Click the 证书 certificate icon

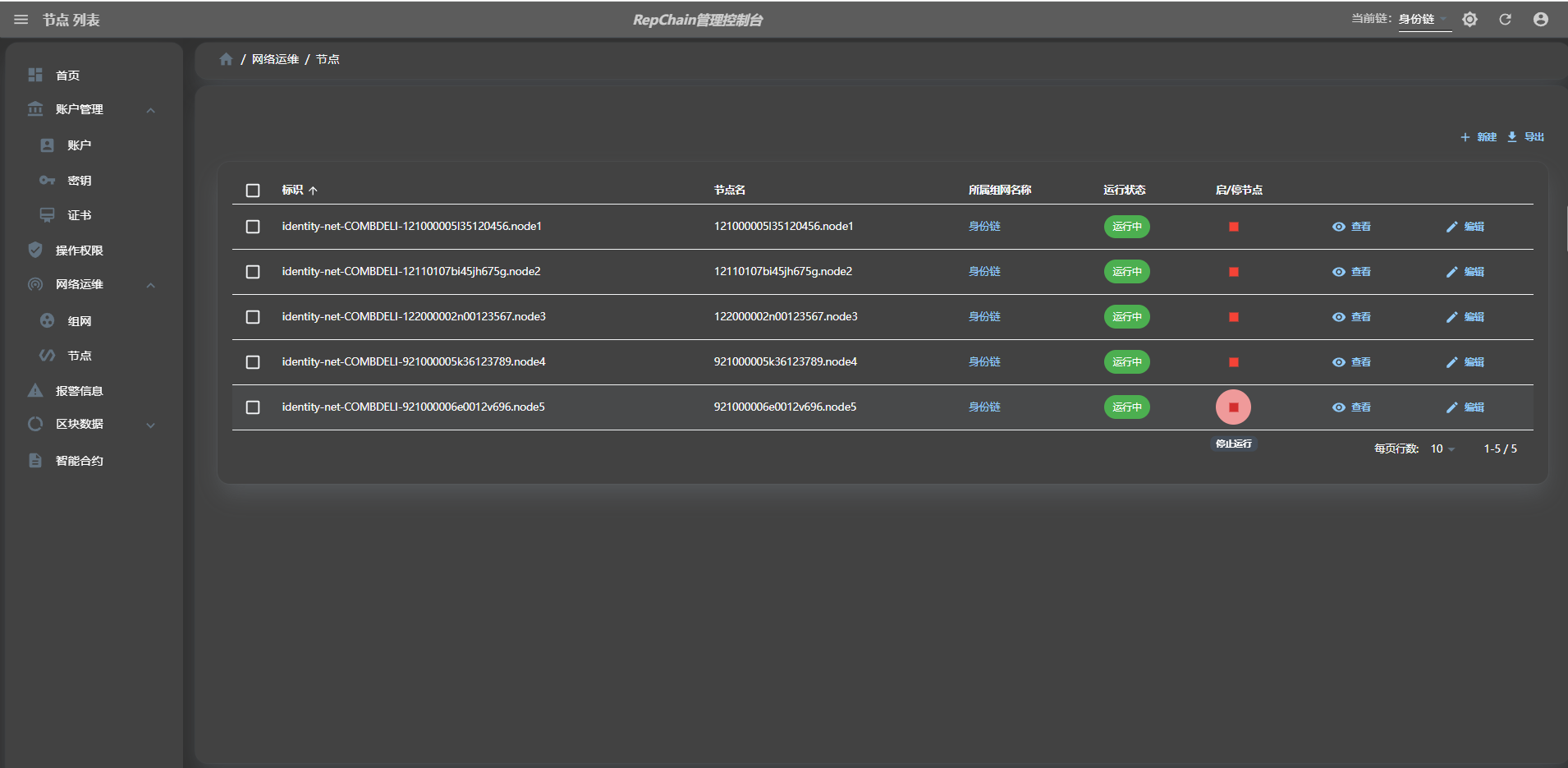[x=48, y=214]
